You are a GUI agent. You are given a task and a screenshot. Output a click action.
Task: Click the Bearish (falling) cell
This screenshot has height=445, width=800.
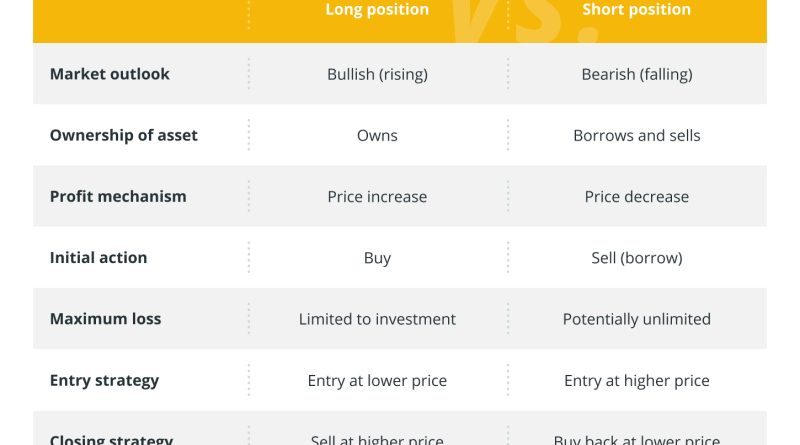(x=637, y=75)
